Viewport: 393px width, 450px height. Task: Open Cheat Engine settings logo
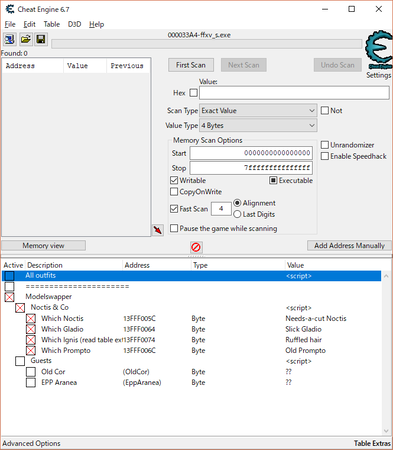pos(379,50)
